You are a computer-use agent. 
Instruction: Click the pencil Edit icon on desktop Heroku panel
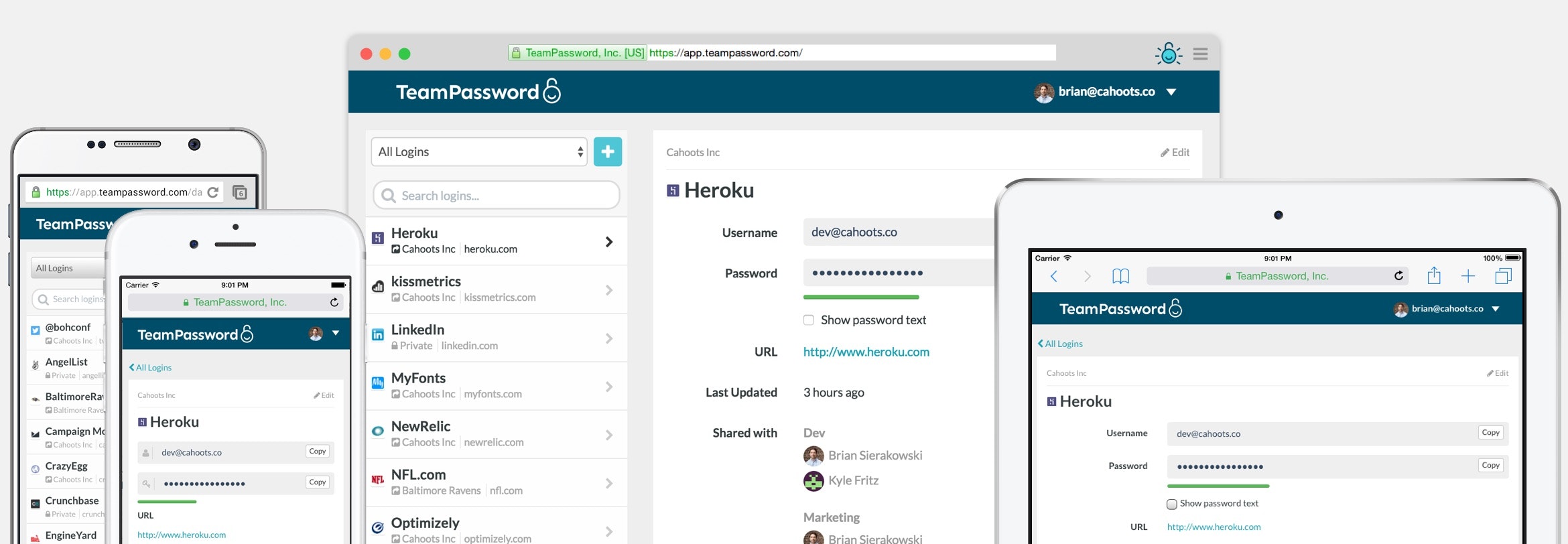tap(1165, 153)
